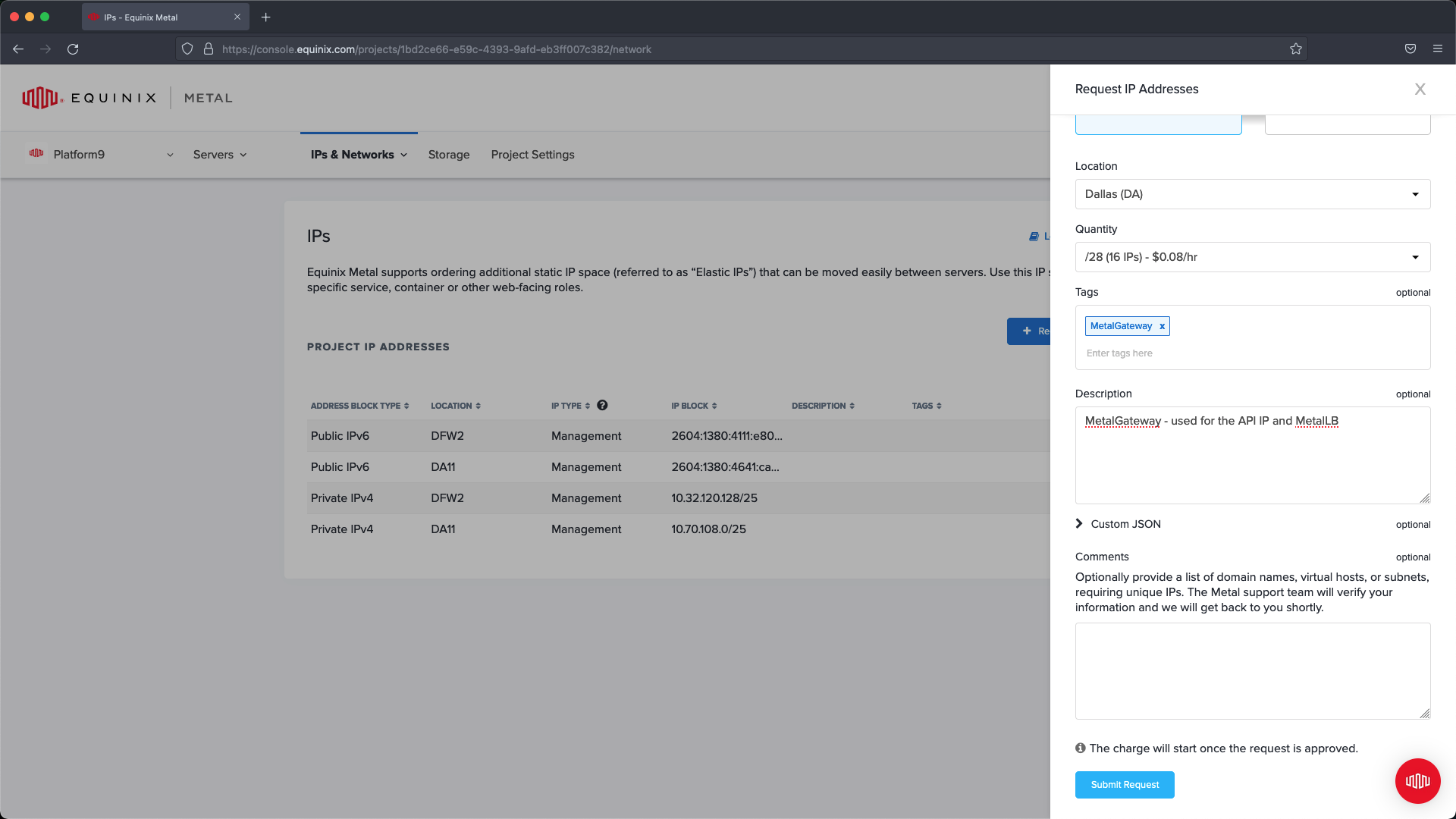Click the Platform9 project icon
The image size is (1456, 819).
36,154
